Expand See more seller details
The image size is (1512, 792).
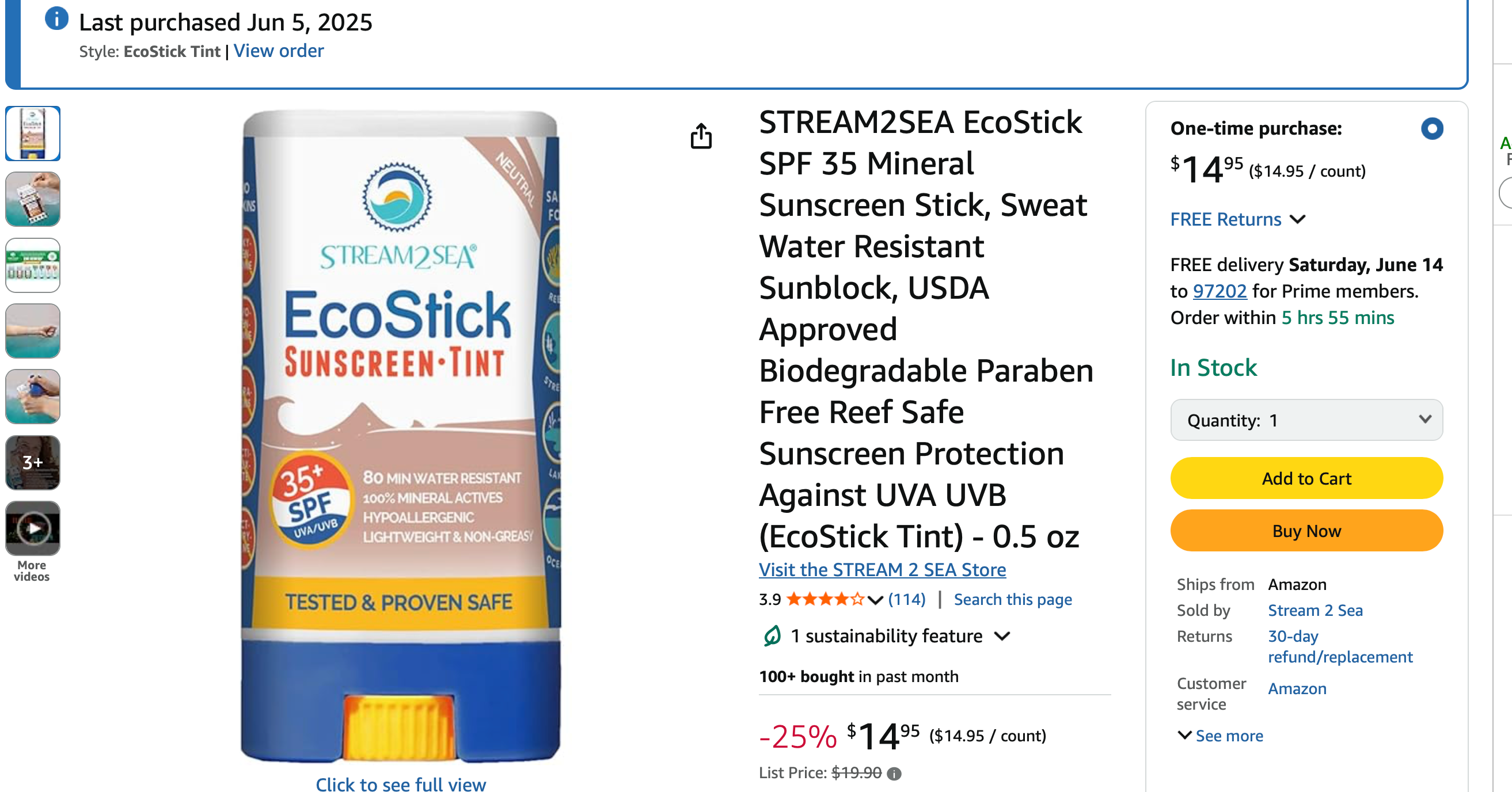(1220, 736)
